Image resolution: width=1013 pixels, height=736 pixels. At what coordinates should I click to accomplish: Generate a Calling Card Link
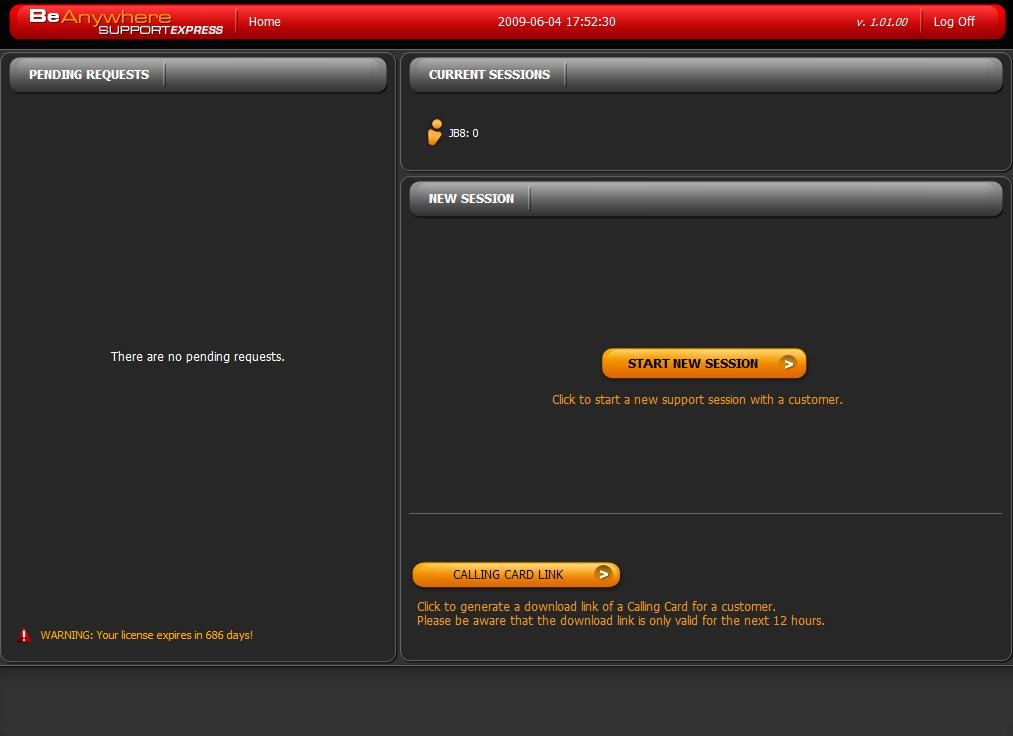[x=508, y=575]
